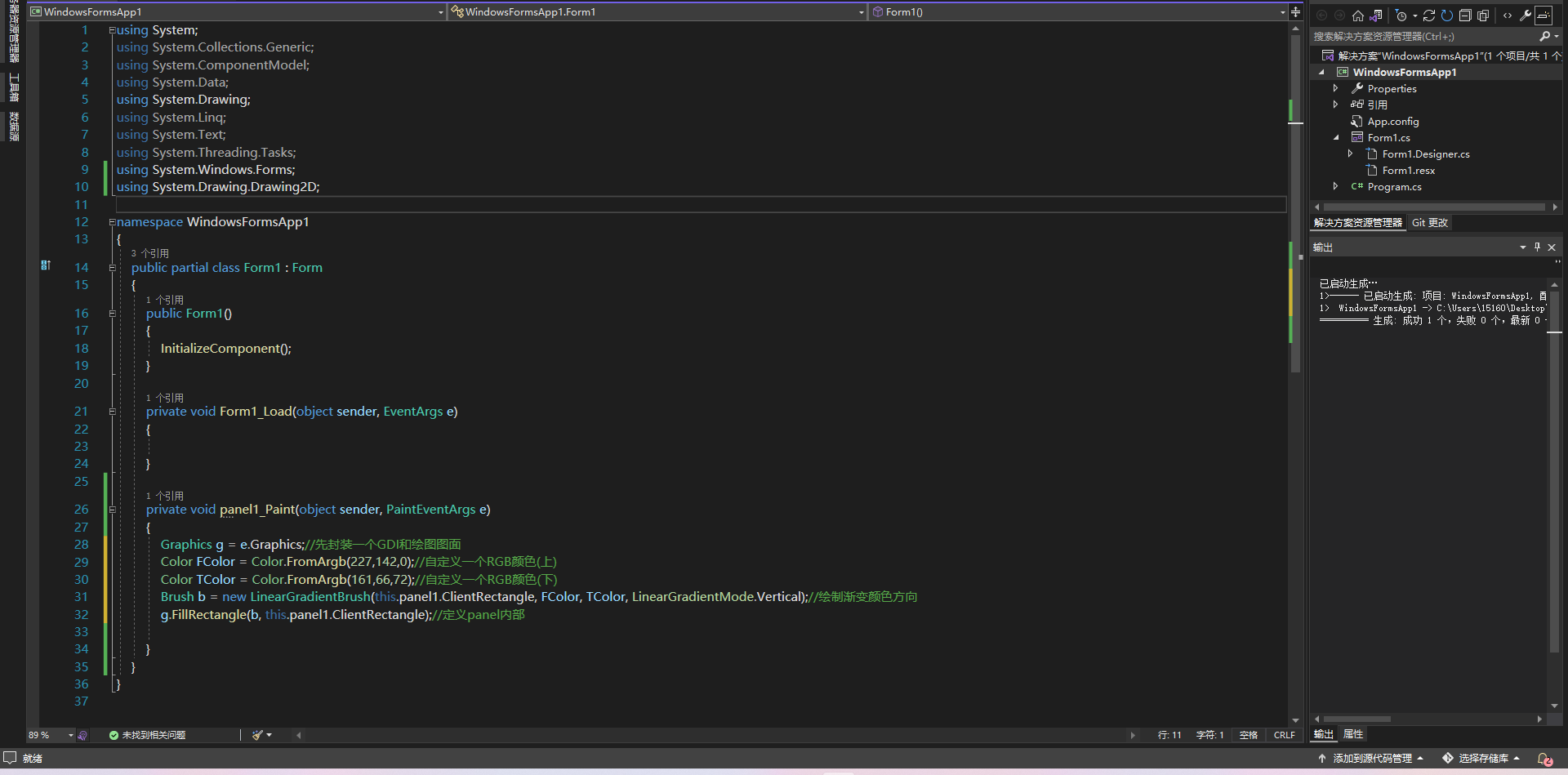Click the back navigation arrow icon
This screenshot has height=775, width=1568.
(1322, 16)
